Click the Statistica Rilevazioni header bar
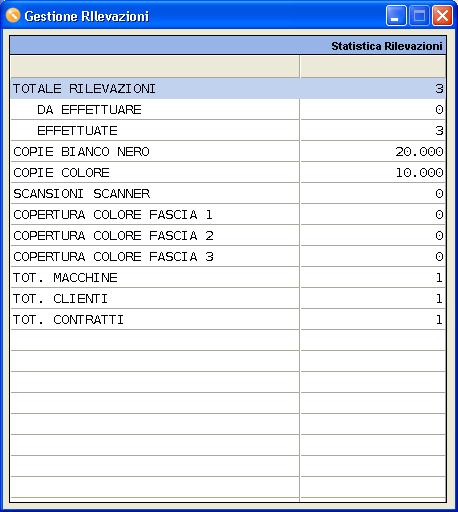Image resolution: width=458 pixels, height=512 pixels. pos(228,45)
